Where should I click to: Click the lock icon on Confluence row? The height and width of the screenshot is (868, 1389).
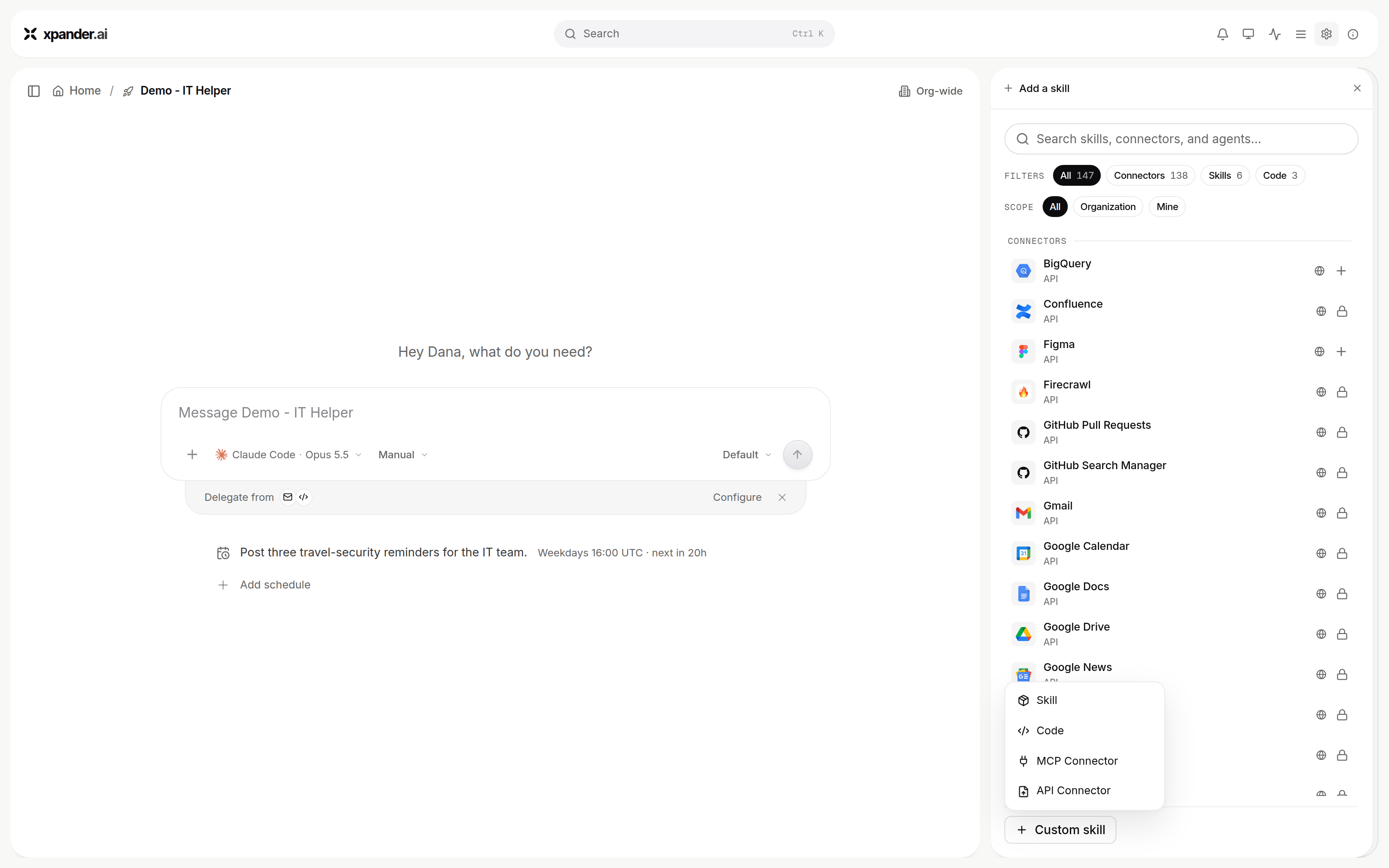[1342, 311]
